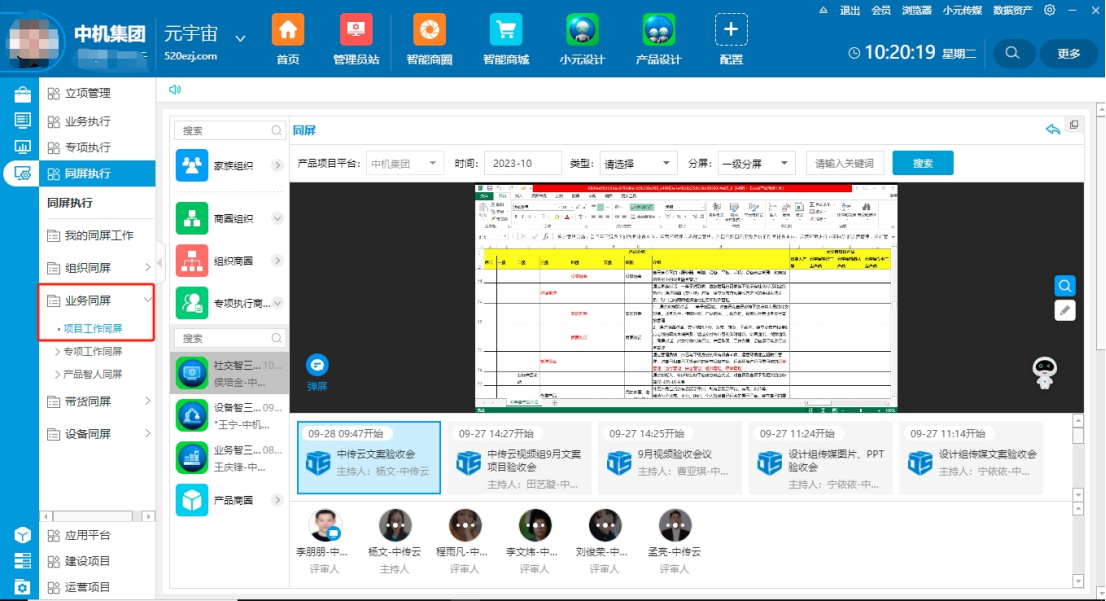1106x601 pixels.
Task: Expand the 组织同屏 sidebar section
Action: point(147,267)
